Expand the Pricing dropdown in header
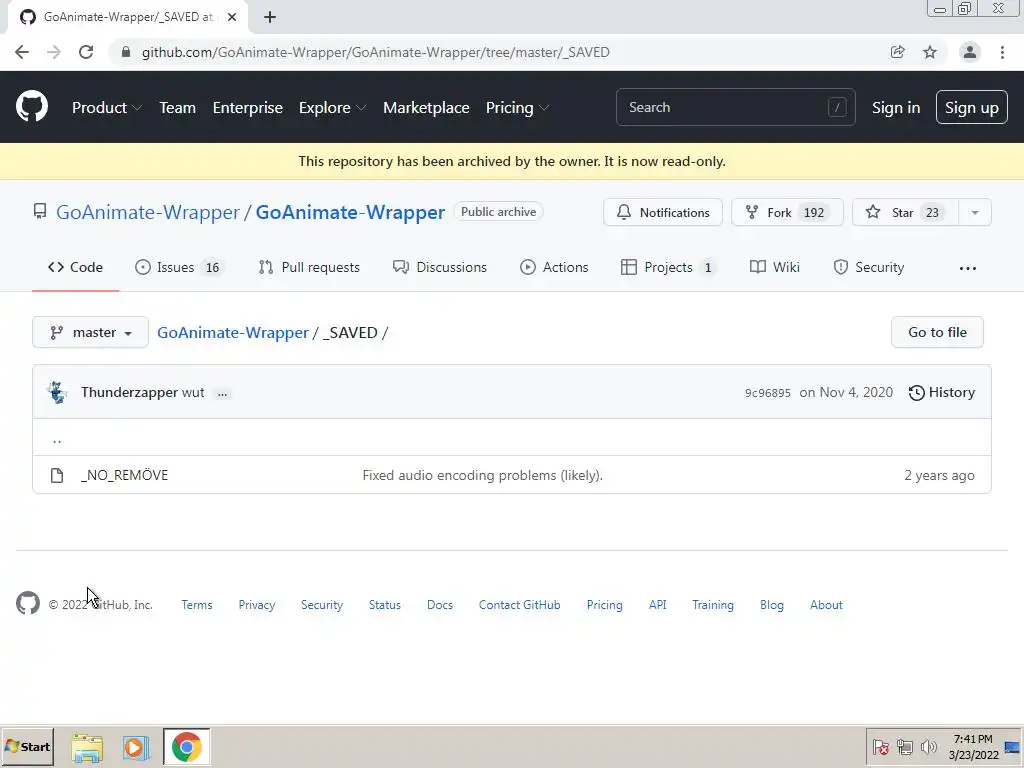 (517, 108)
